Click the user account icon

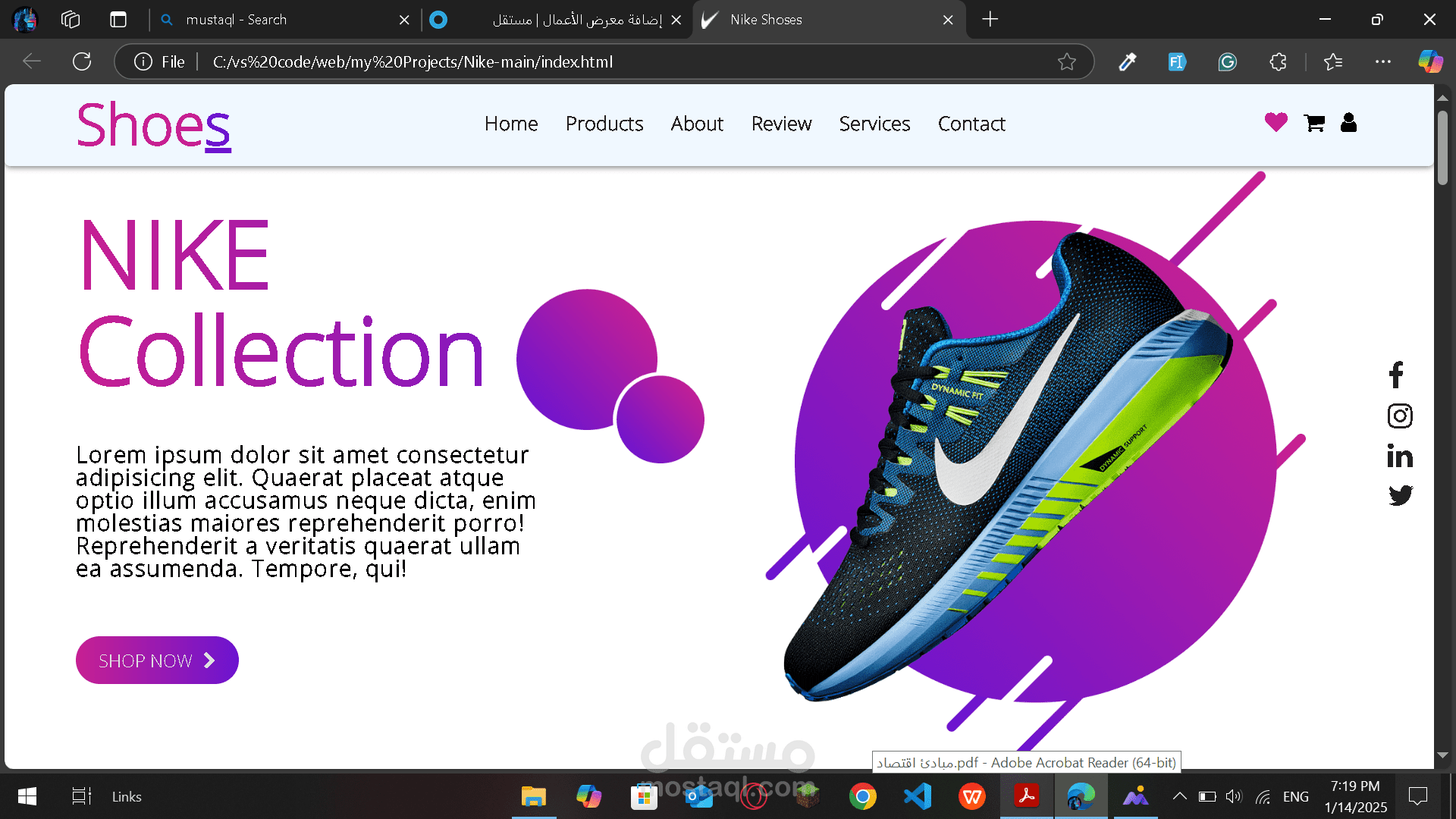1349,123
